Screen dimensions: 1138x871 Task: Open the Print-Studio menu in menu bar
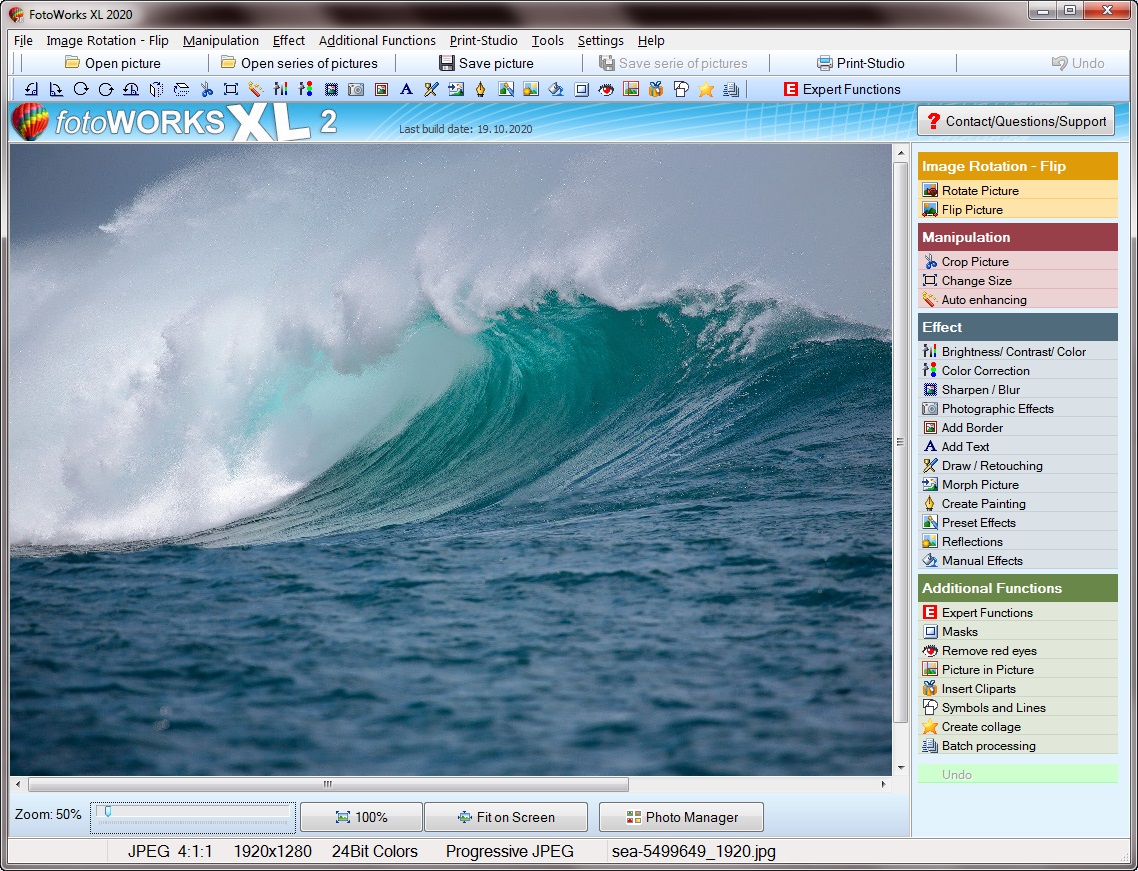point(483,41)
